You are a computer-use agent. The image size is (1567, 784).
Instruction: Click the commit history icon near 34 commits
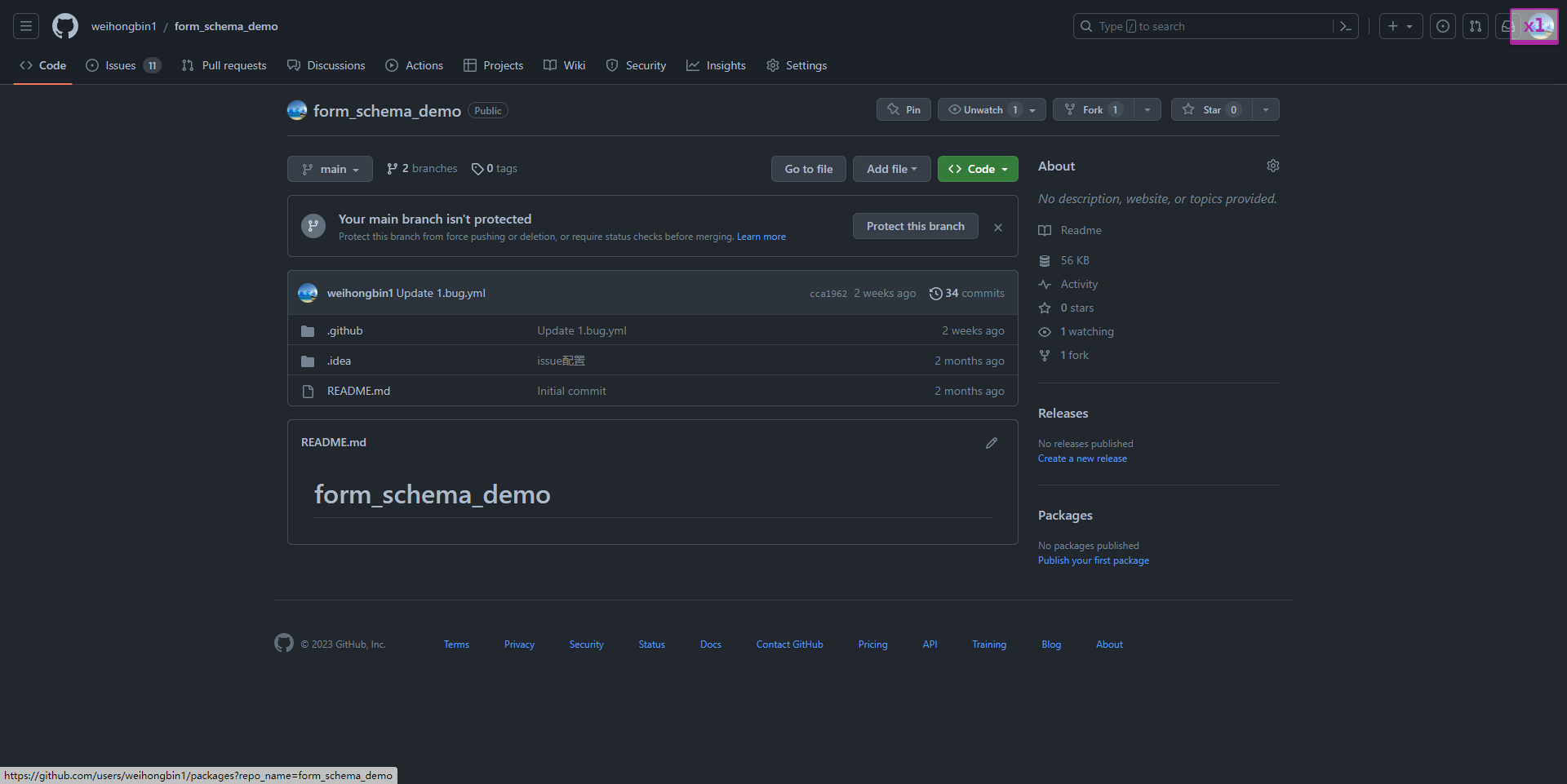[x=935, y=293]
